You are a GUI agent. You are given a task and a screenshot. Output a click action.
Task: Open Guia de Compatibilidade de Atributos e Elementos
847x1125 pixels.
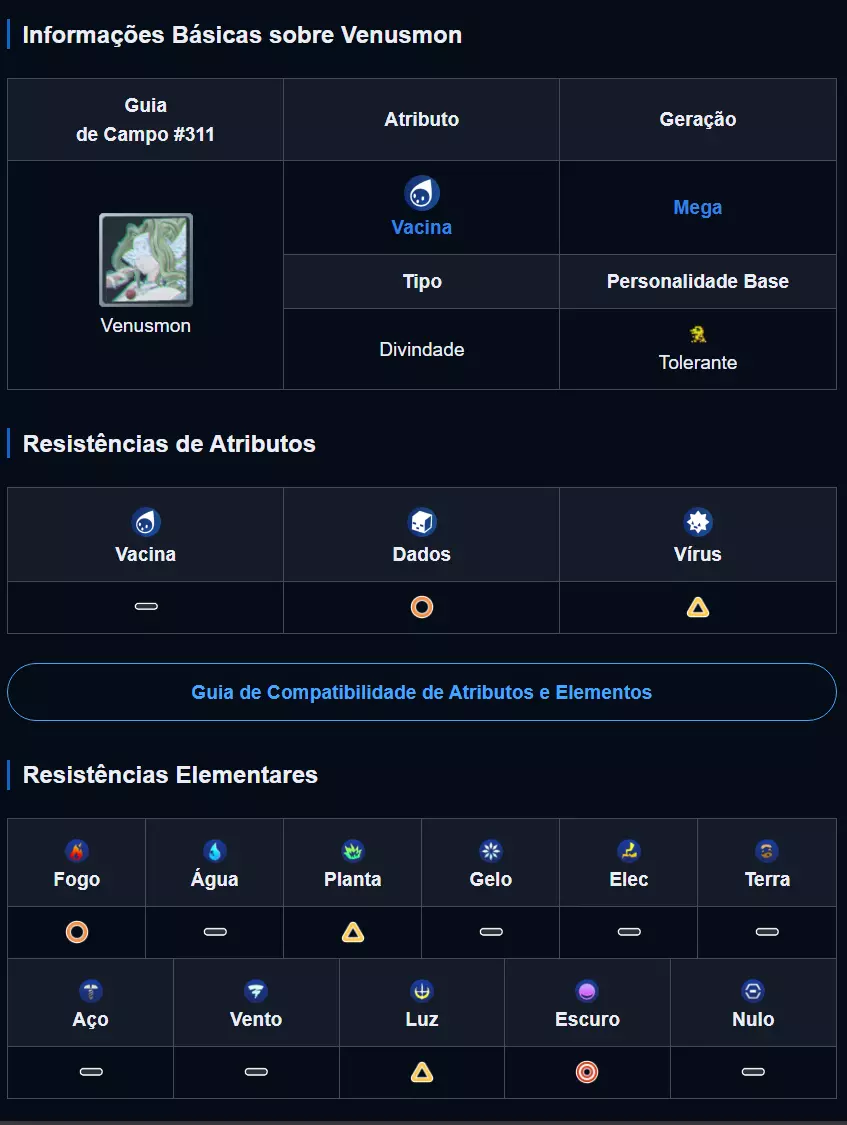click(x=422, y=692)
